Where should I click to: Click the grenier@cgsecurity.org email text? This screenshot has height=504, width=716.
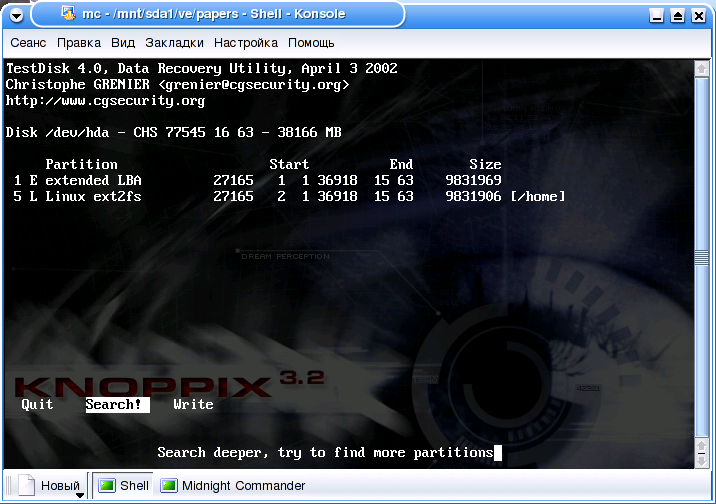coord(253,84)
